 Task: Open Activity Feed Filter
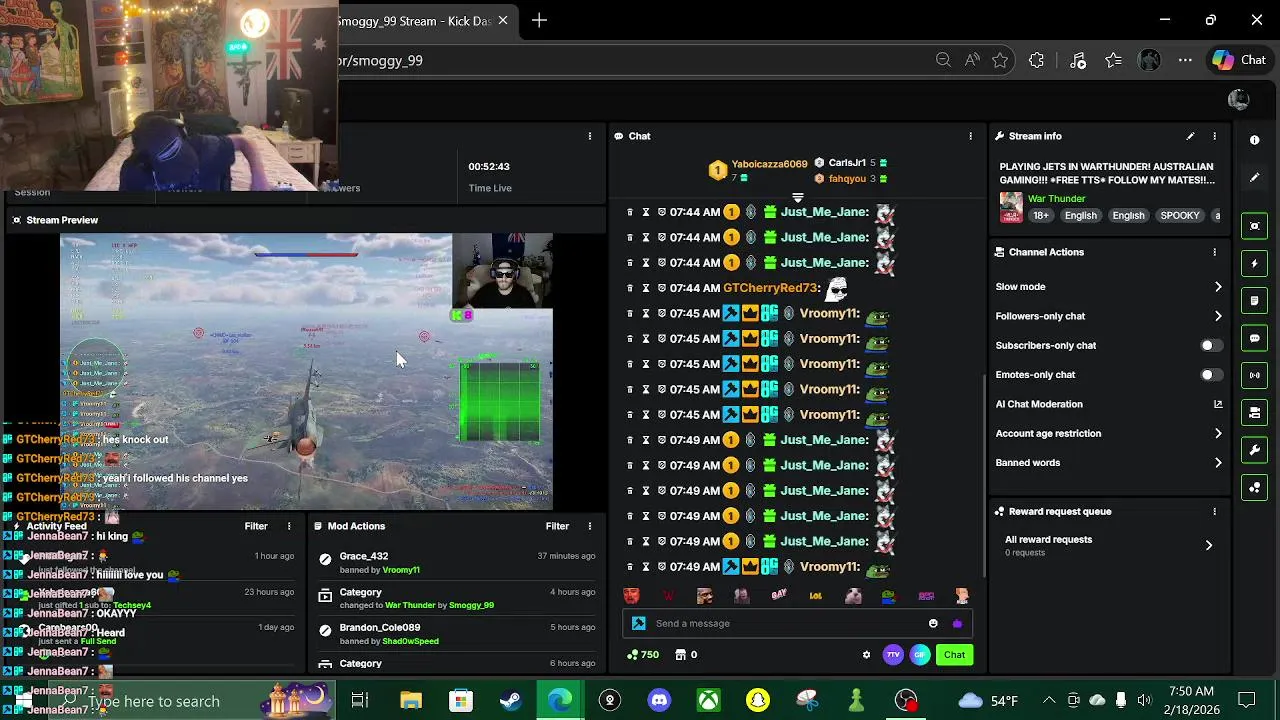pos(256,526)
